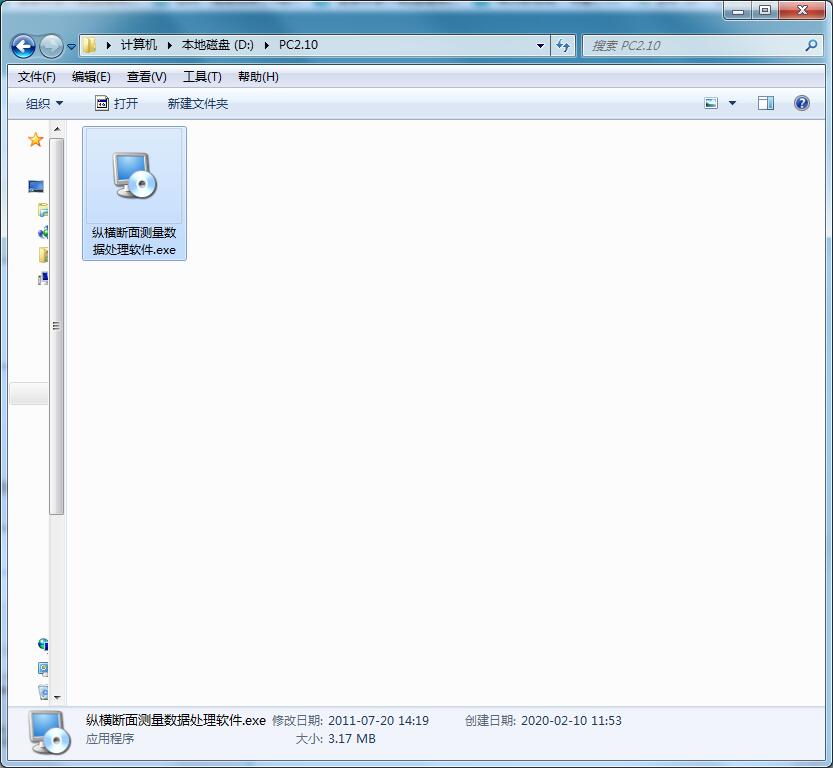This screenshot has height=768, width=833.
Task: Open the 查看(V) menu
Action: click(147, 77)
